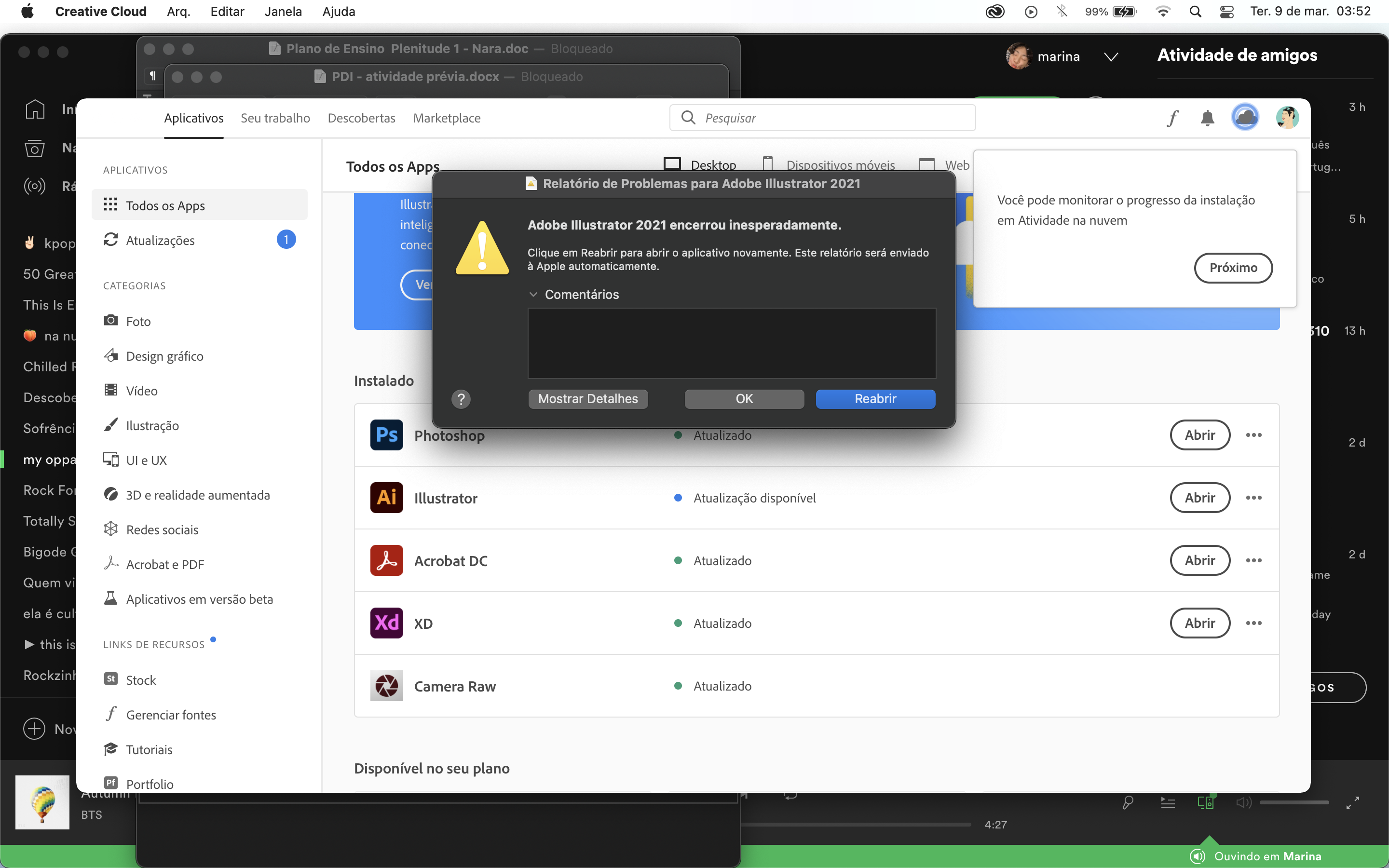Click inside the Pesquisar search field
Image resolution: width=1389 pixels, height=868 pixels.
821,117
